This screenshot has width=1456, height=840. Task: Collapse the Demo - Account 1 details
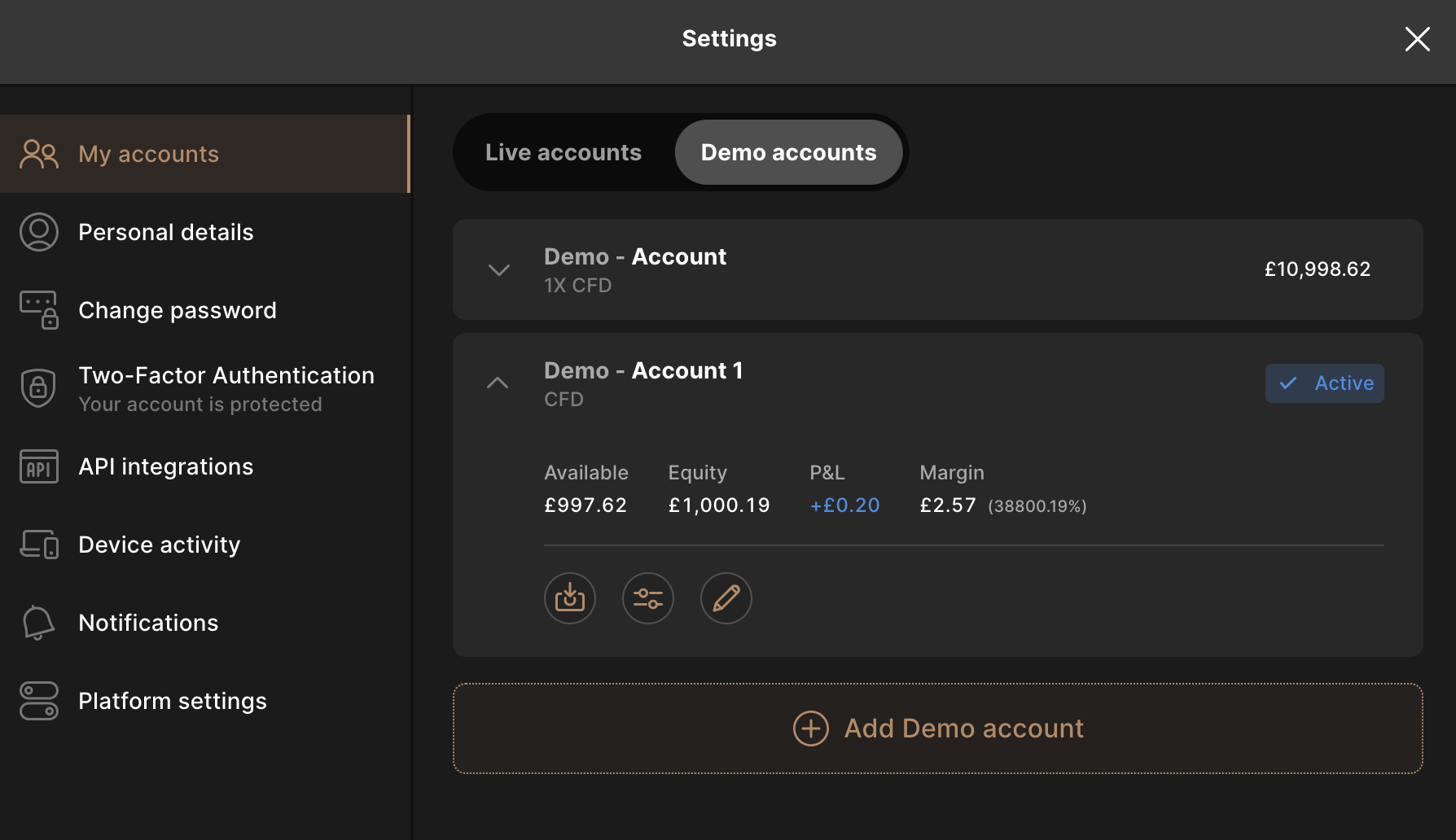click(x=498, y=383)
